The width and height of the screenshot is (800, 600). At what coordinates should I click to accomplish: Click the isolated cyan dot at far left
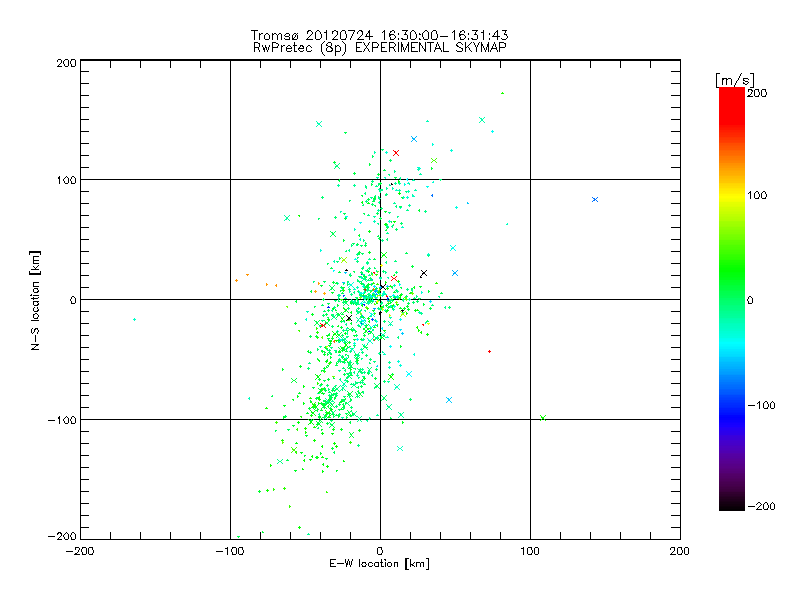coord(134,319)
